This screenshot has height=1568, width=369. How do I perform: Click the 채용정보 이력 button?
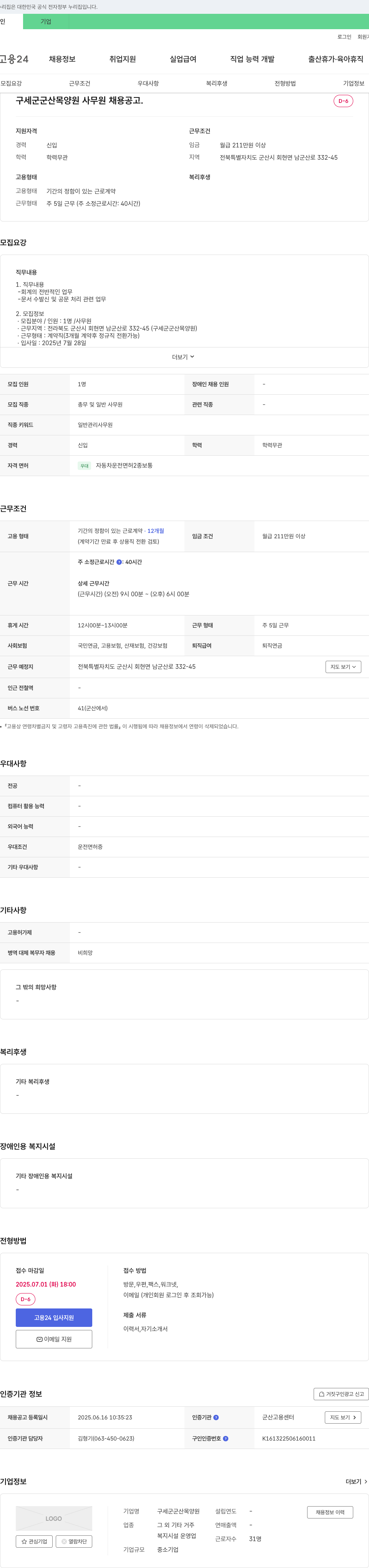coord(330,1512)
